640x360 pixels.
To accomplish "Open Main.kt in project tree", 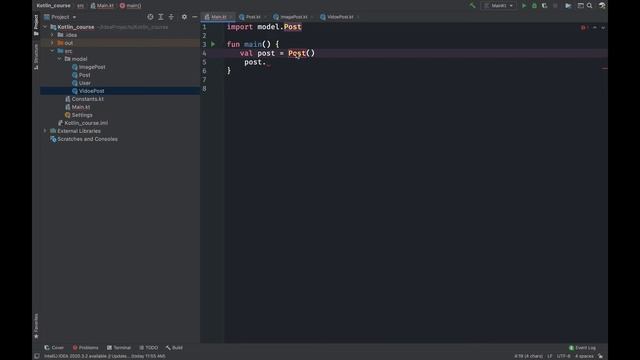I will click(78, 107).
